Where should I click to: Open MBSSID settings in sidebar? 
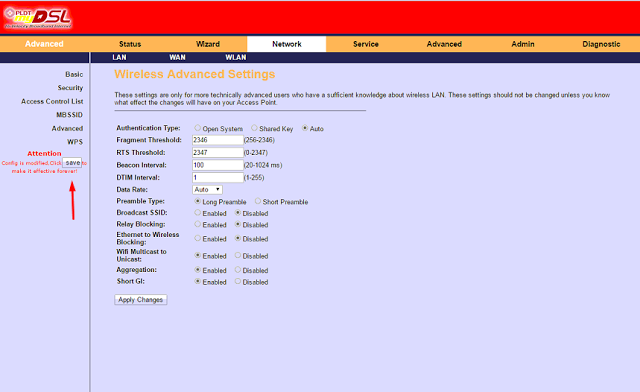[x=69, y=115]
